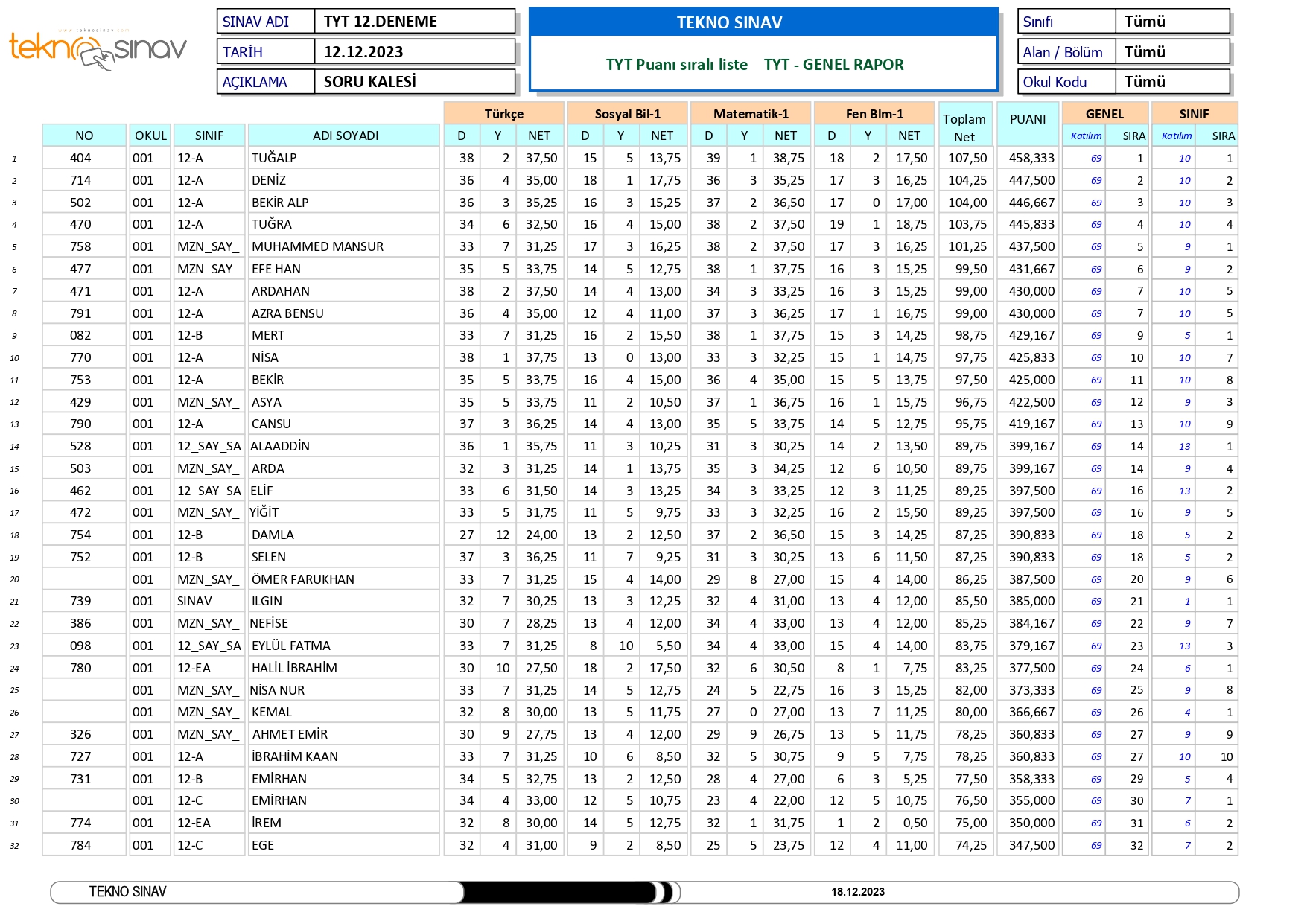
Task: Select student name İREM
Action: [x=267, y=823]
